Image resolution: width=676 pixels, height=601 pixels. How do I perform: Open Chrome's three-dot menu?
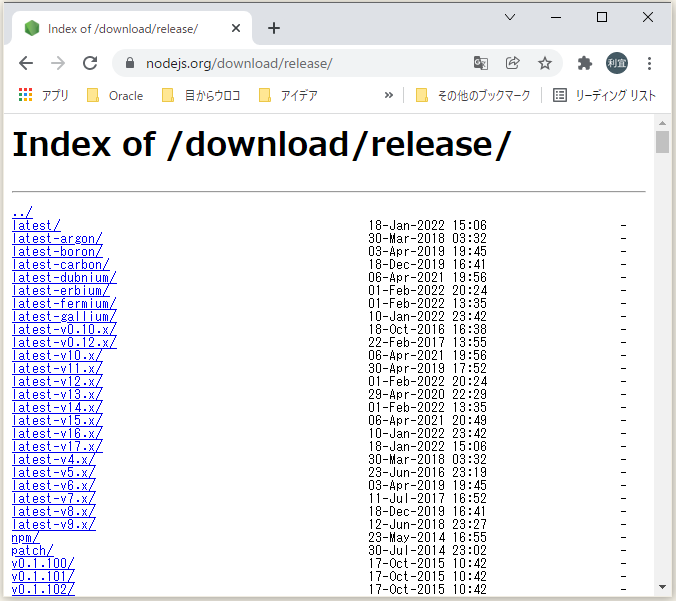(x=649, y=63)
